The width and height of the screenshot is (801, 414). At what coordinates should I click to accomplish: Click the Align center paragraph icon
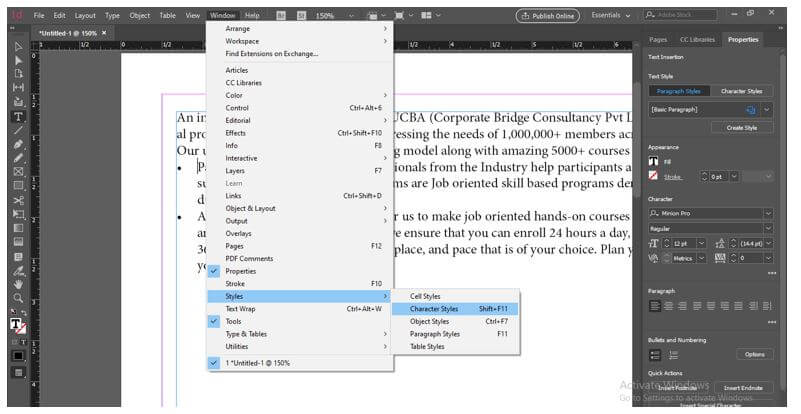(x=669, y=306)
